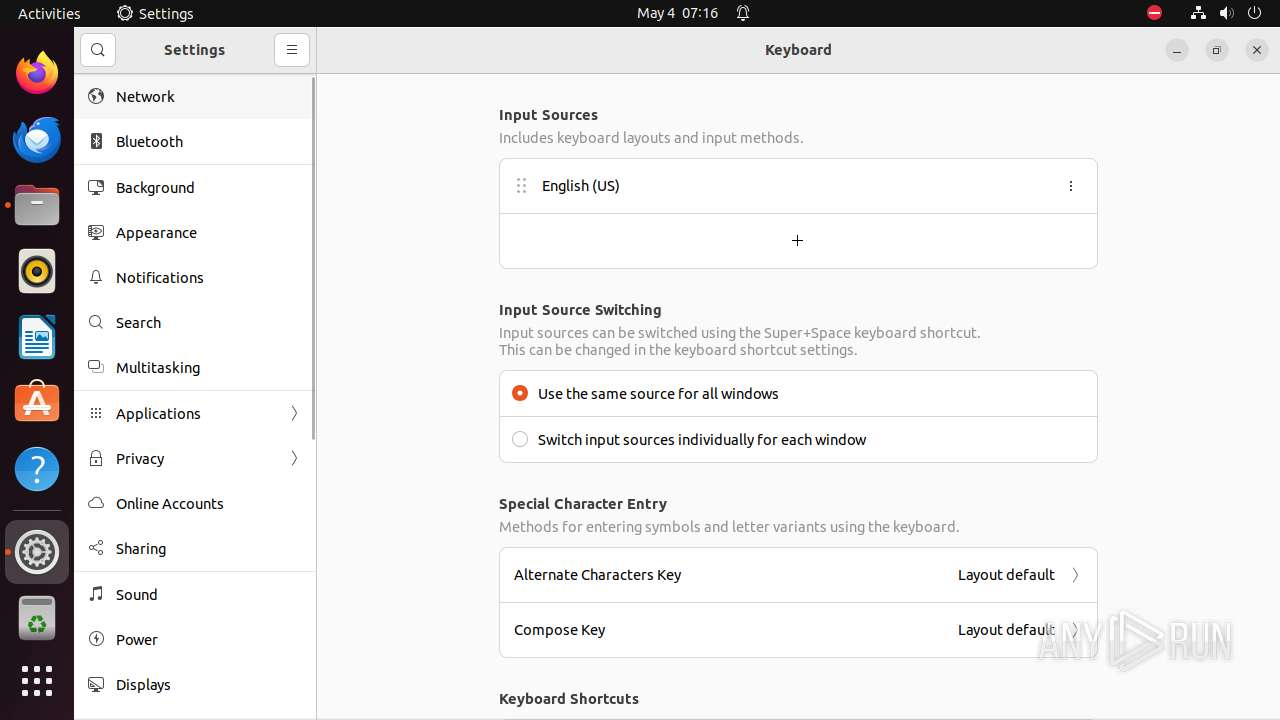Add an input source with plus button
Image resolution: width=1280 pixels, height=720 pixels.
[797, 240]
